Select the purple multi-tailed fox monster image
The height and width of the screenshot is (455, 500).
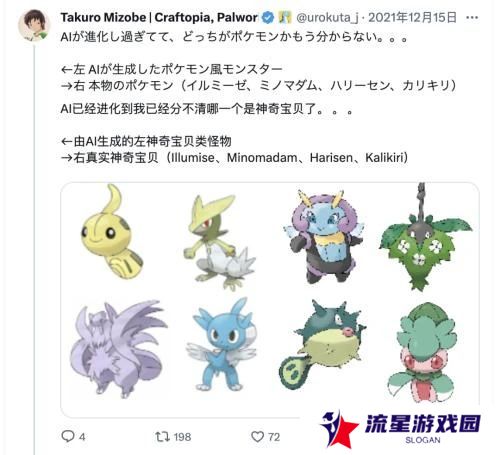[119, 349]
